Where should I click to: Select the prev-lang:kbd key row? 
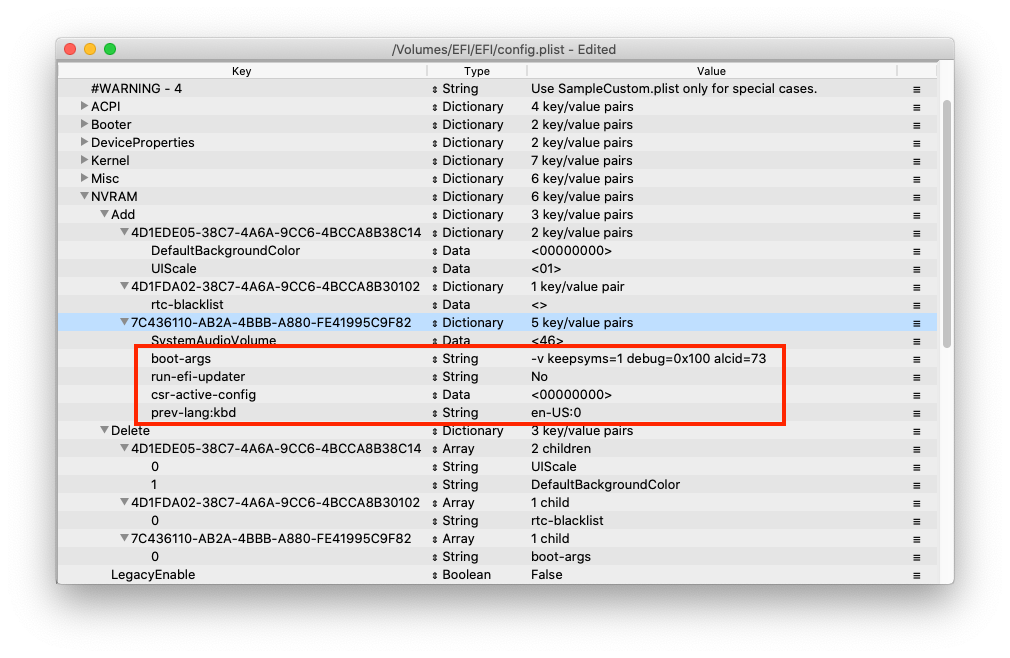point(193,413)
